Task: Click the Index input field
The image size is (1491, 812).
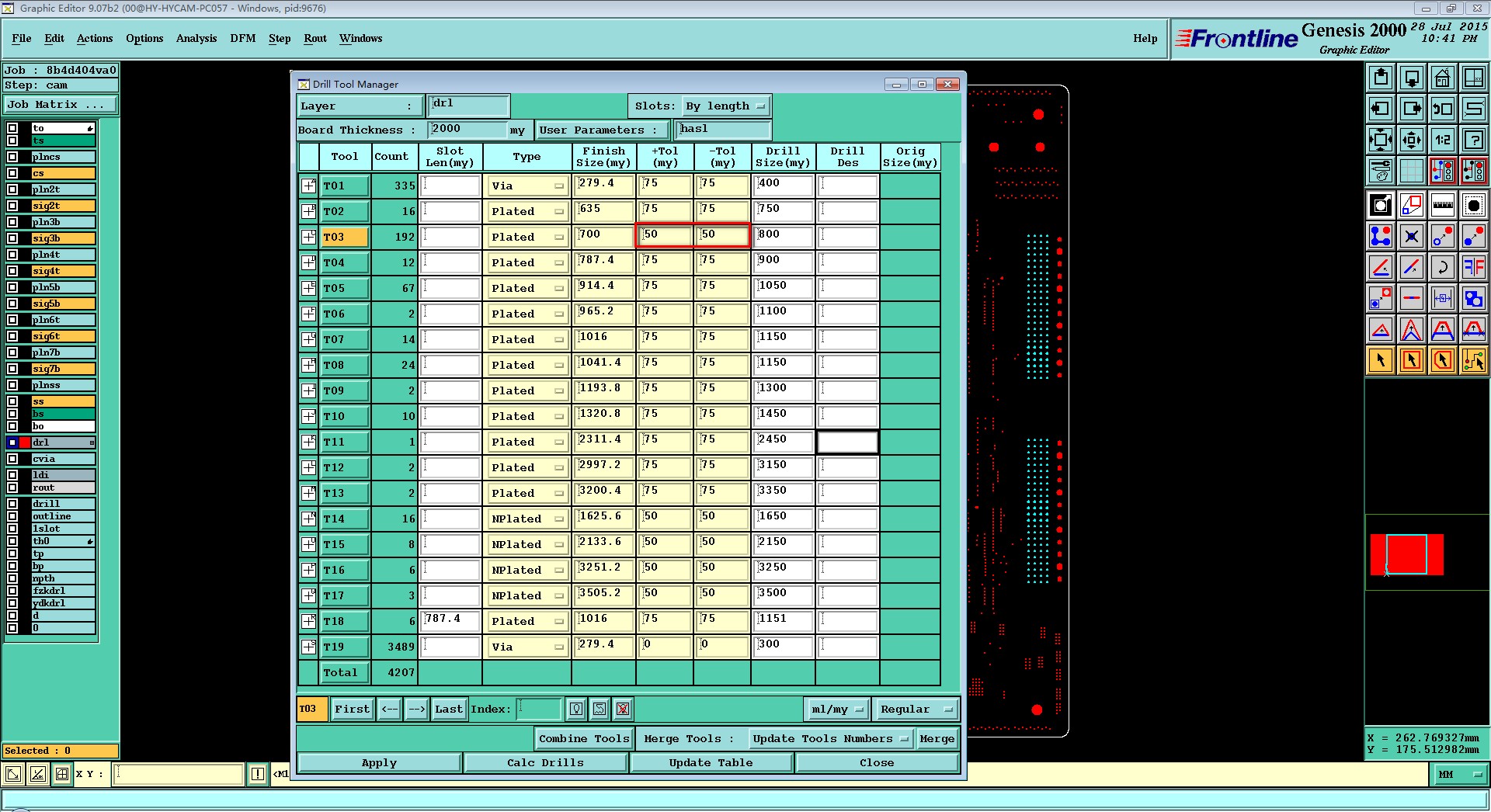Action: pyautogui.click(x=539, y=709)
